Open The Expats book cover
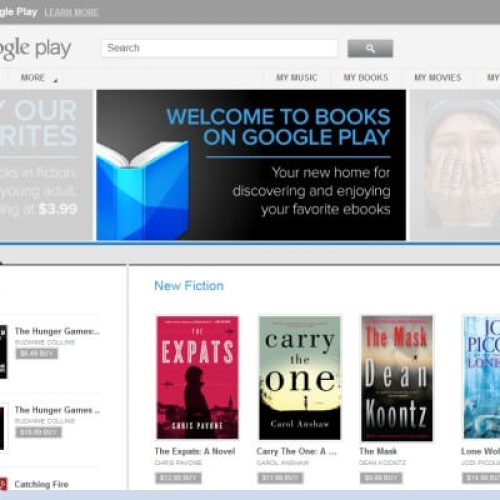Image resolution: width=500 pixels, height=500 pixels. click(197, 378)
